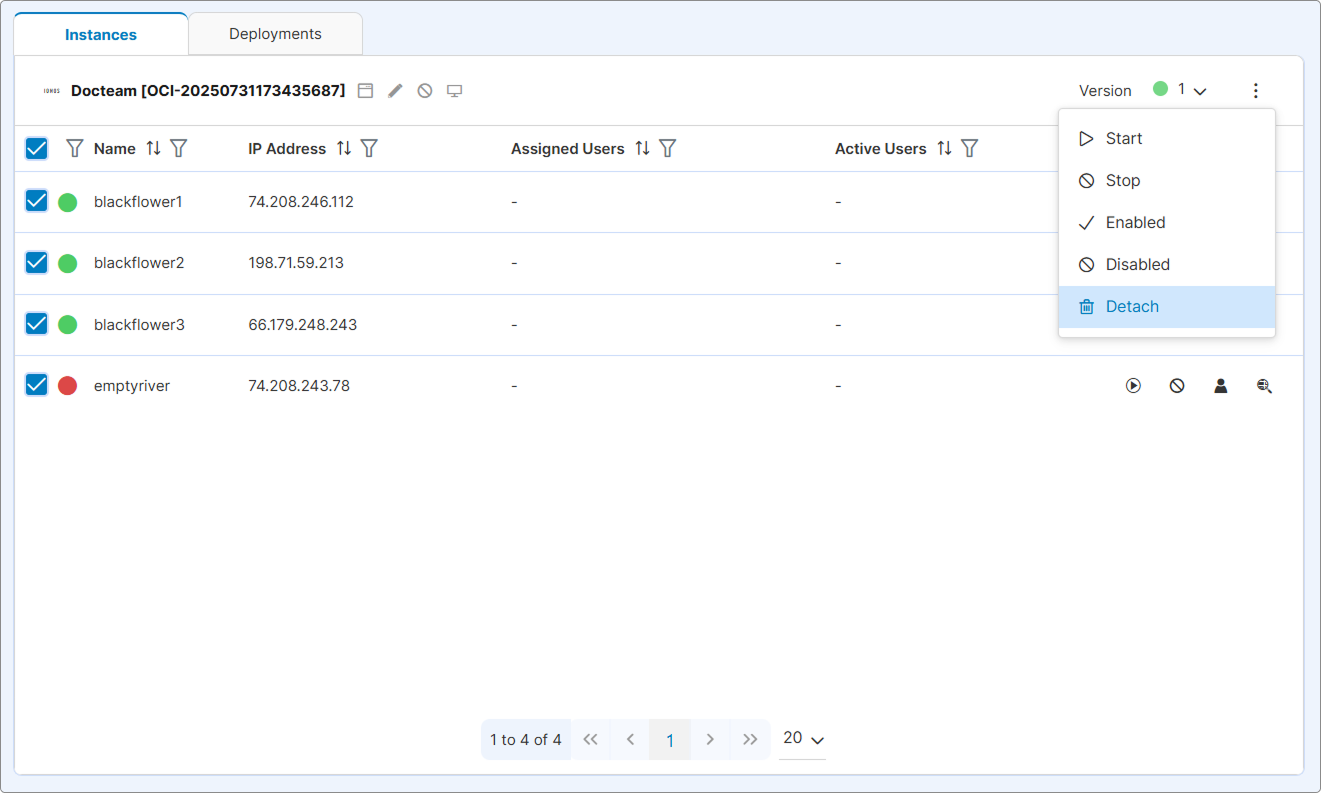This screenshot has width=1321, height=793.
Task: Sort by the Active Users column
Action: (x=944, y=149)
